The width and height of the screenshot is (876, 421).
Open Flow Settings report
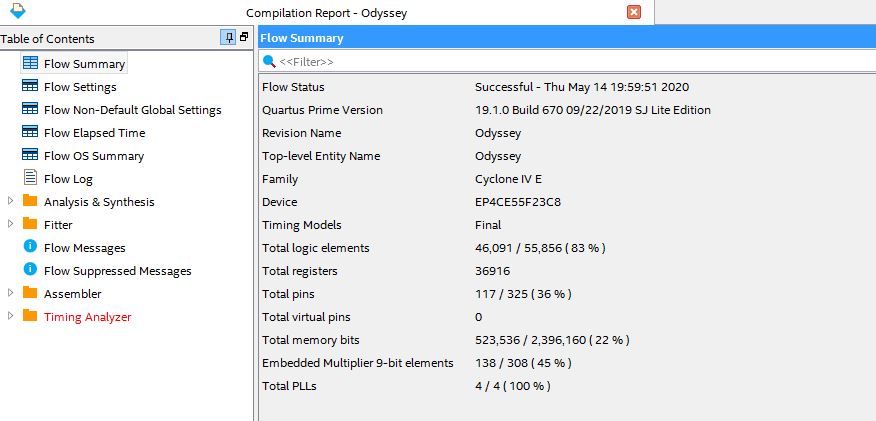[80, 87]
